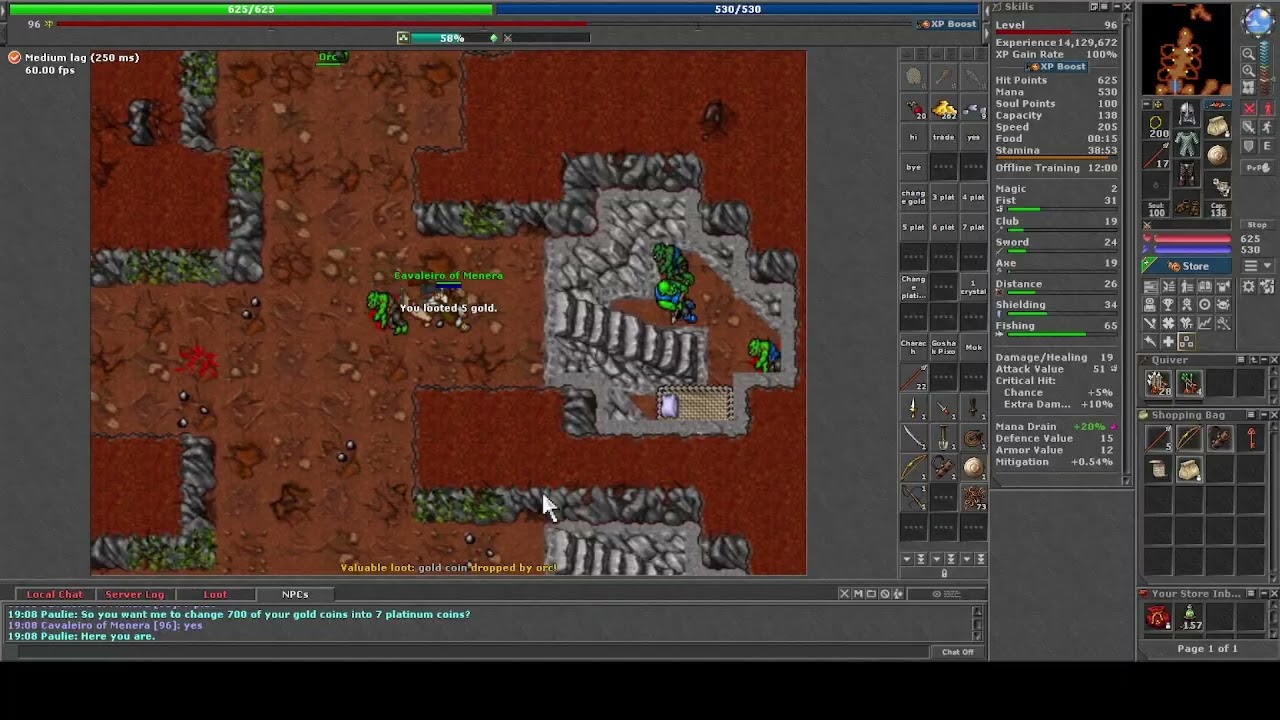Open the options gear icon
Screen dimensions: 1280x720
(1248, 286)
